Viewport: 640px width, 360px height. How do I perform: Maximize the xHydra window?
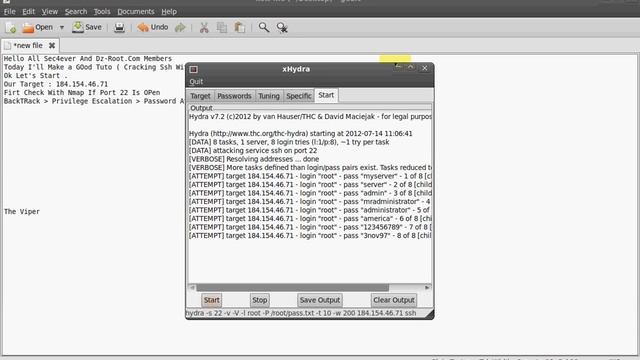point(411,67)
